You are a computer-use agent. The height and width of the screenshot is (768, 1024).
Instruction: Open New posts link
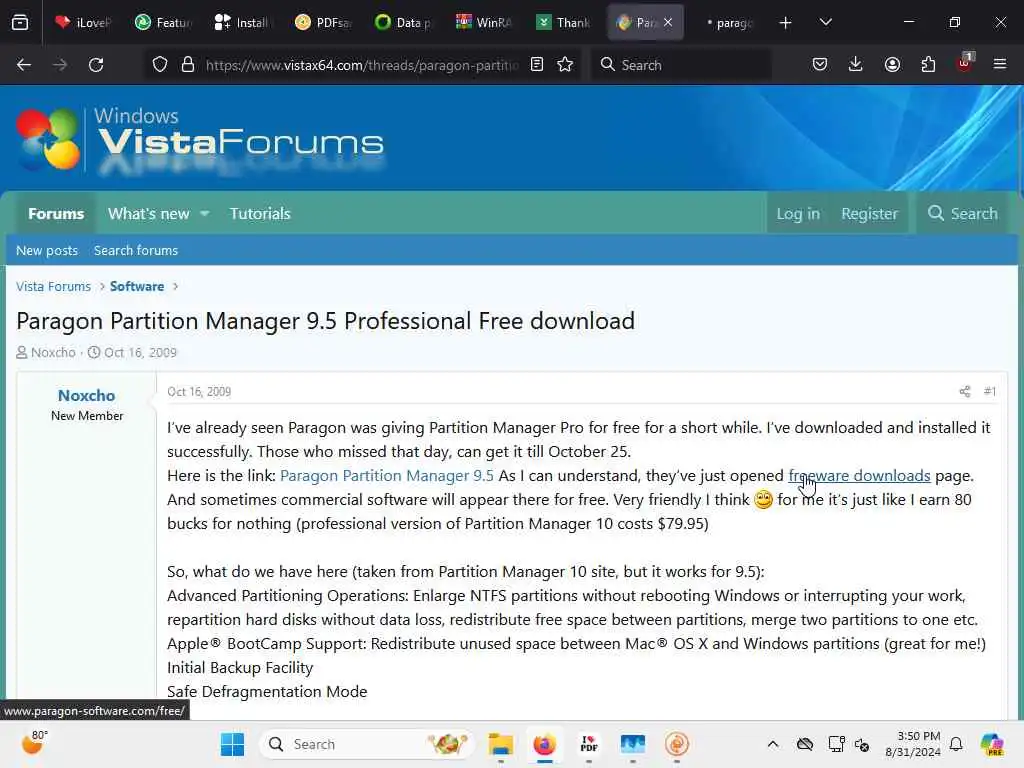pyautogui.click(x=47, y=250)
